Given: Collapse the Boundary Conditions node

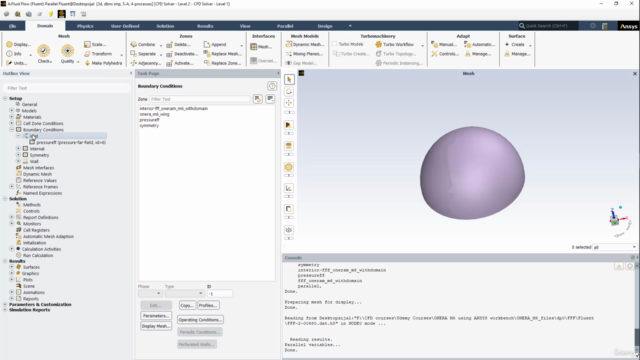Looking at the screenshot, I should 11,130.
